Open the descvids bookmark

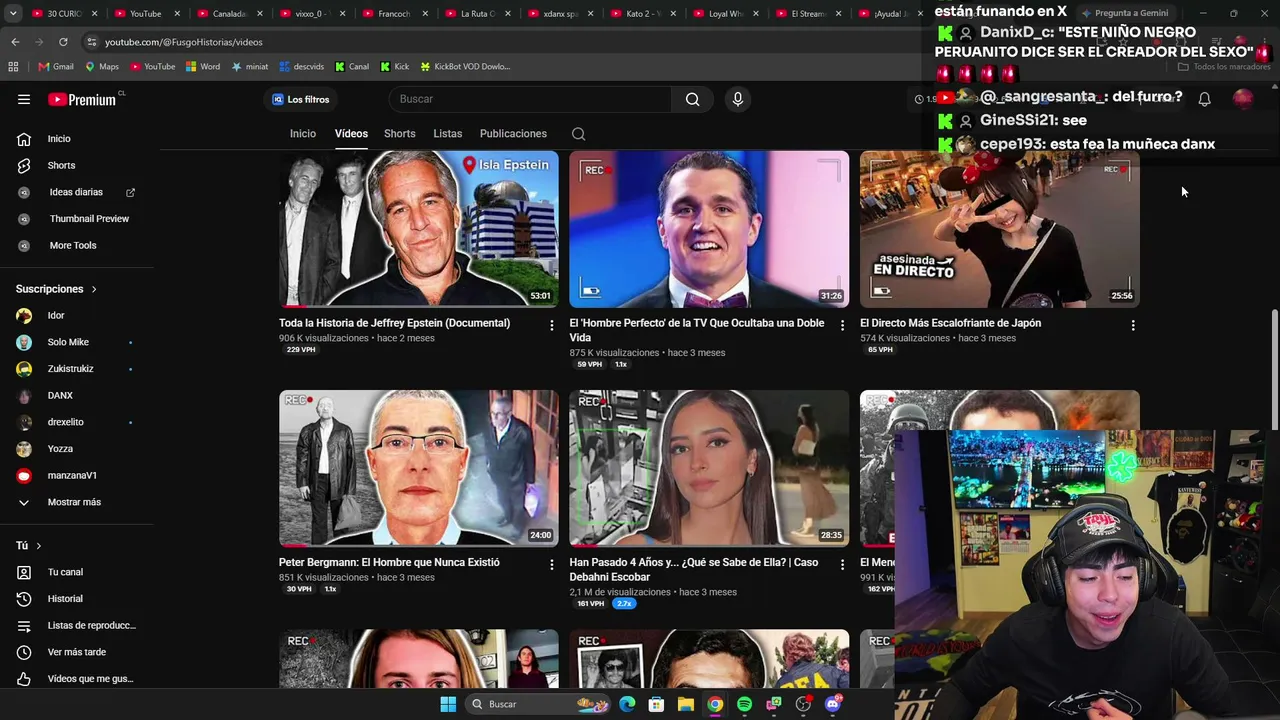pyautogui.click(x=302, y=67)
